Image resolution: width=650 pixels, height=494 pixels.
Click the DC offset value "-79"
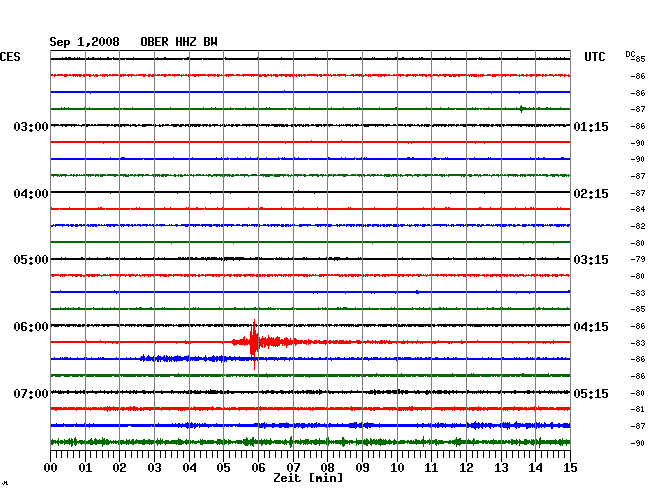click(638, 259)
